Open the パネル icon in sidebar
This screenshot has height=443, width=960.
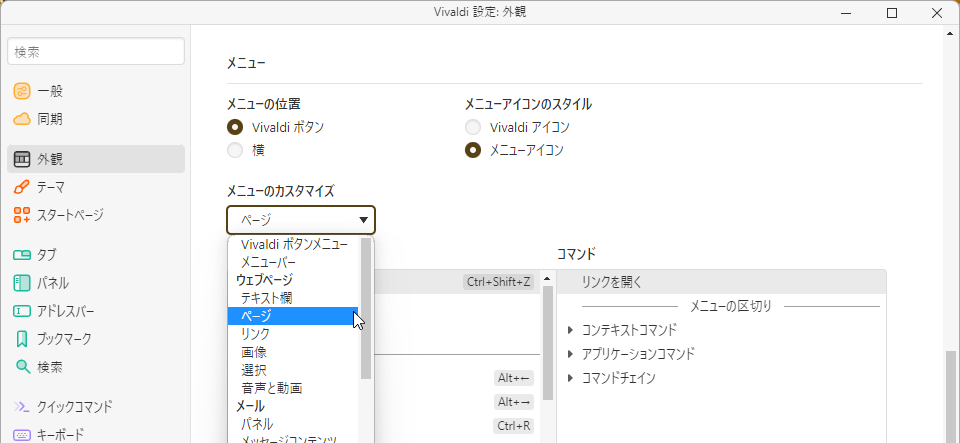coord(22,283)
